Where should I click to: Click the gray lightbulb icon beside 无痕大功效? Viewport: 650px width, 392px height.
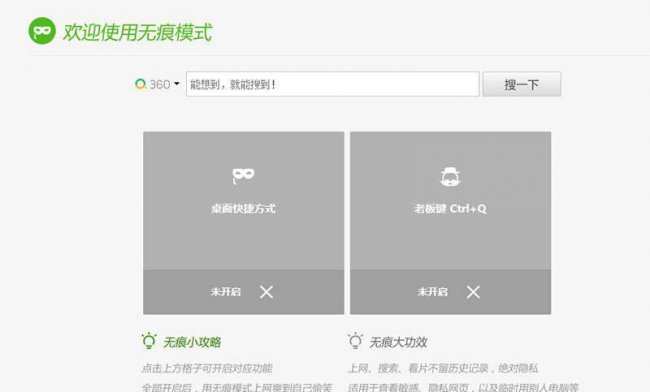[355, 341]
